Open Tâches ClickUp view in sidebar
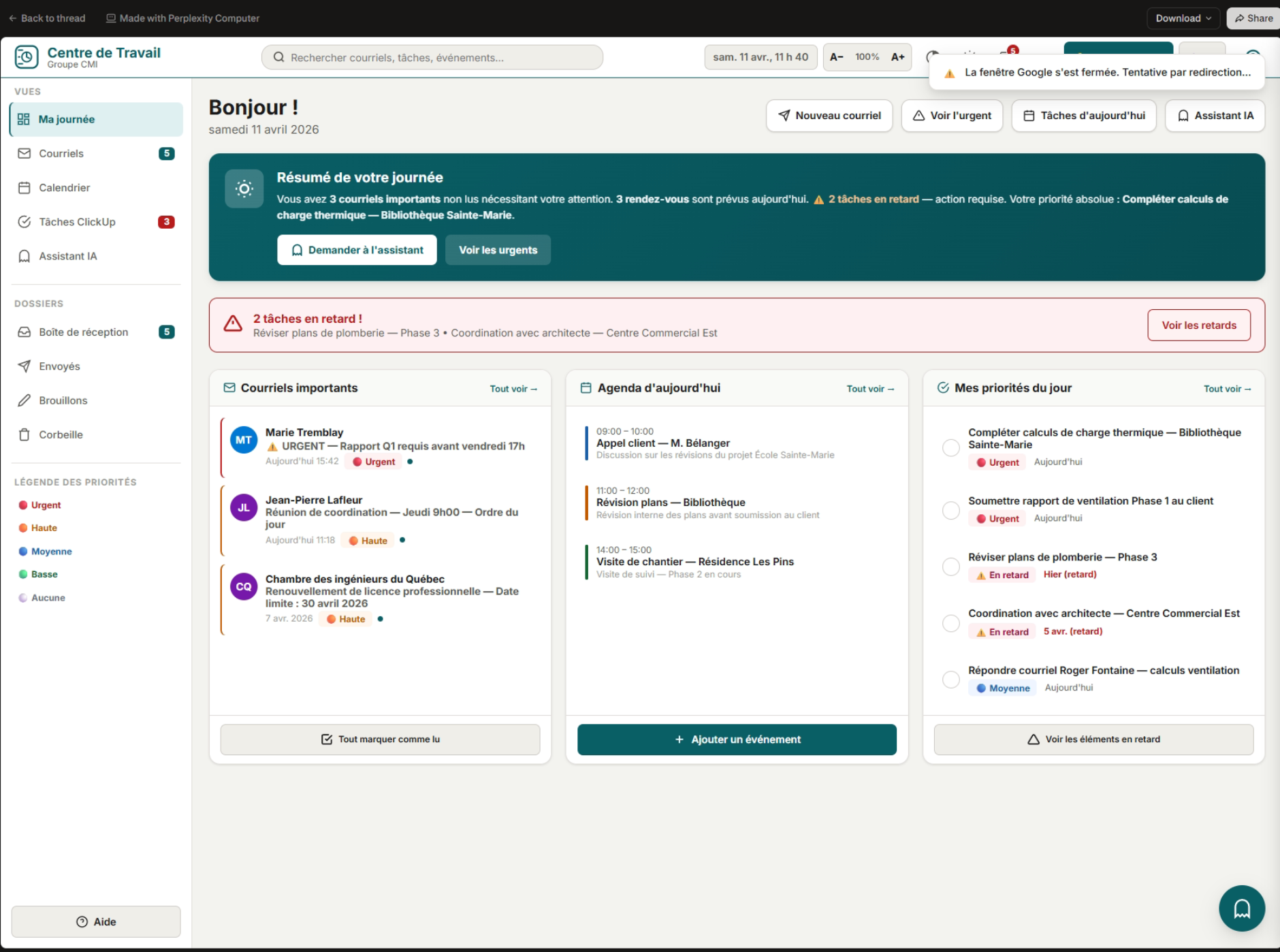Image resolution: width=1280 pixels, height=952 pixels. tap(77, 222)
